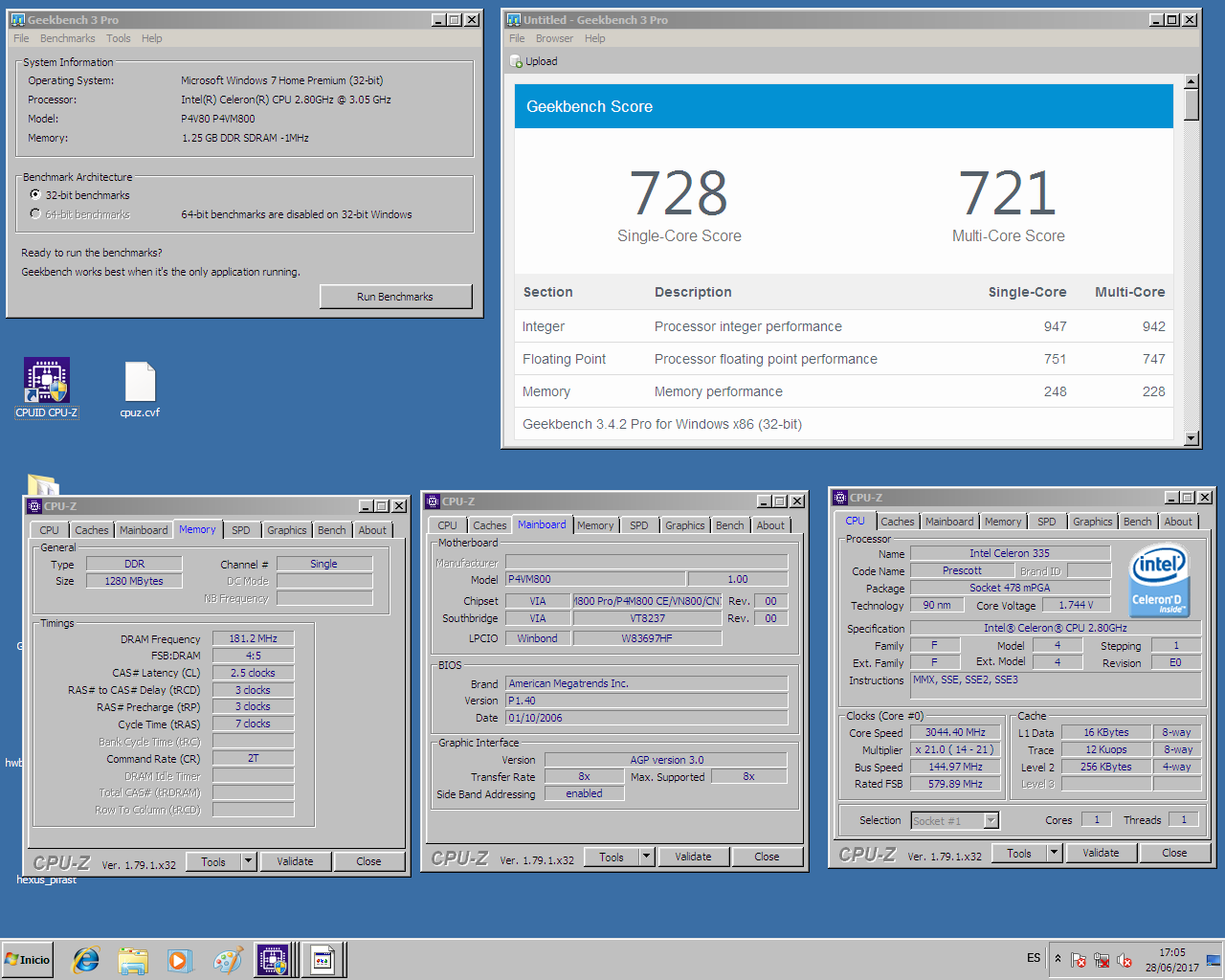Open Windows Explorer folder icon on taskbar
This screenshot has height=980, width=1225.
click(x=133, y=960)
